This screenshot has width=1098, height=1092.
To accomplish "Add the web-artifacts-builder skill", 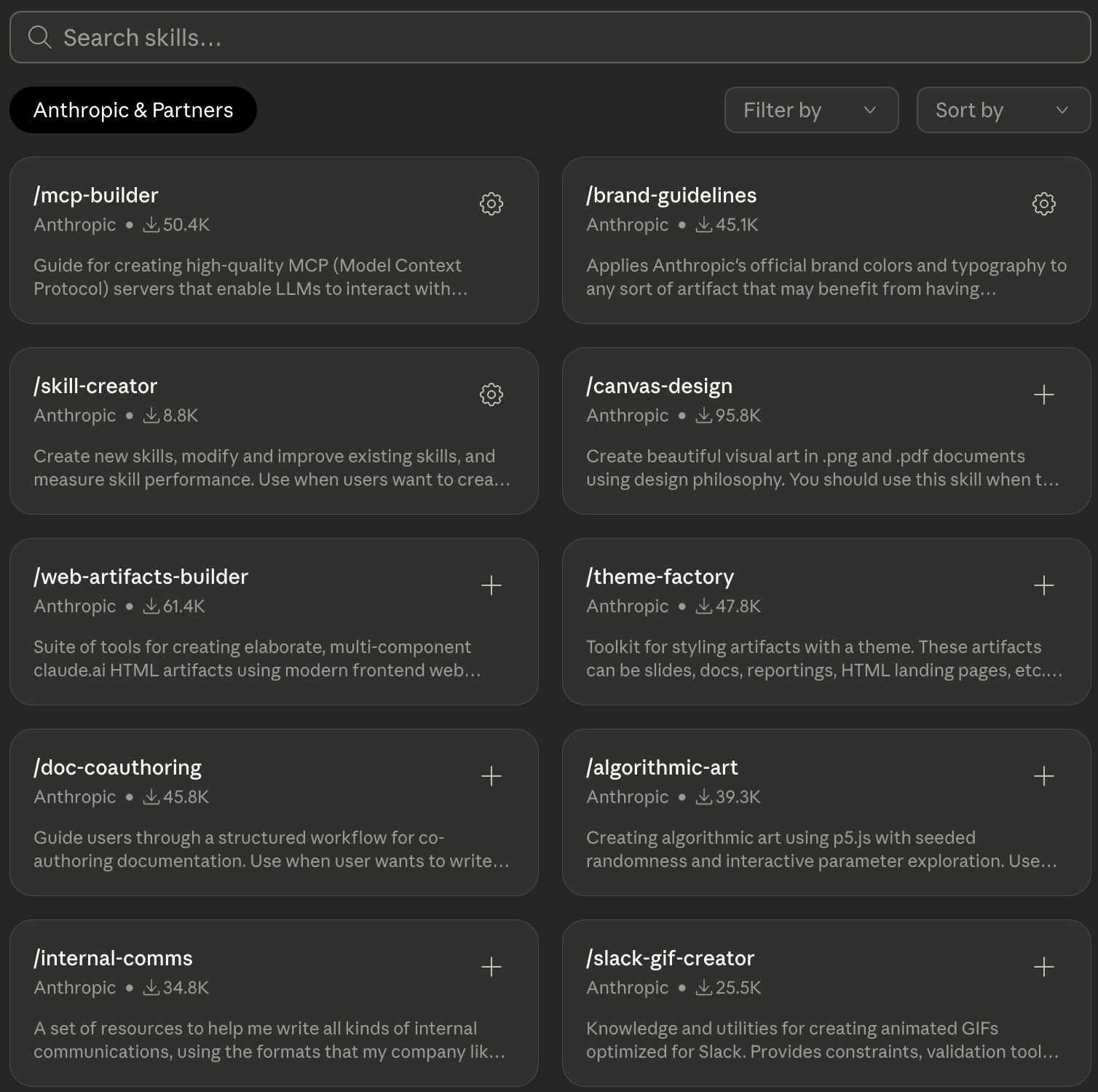I will point(491,585).
